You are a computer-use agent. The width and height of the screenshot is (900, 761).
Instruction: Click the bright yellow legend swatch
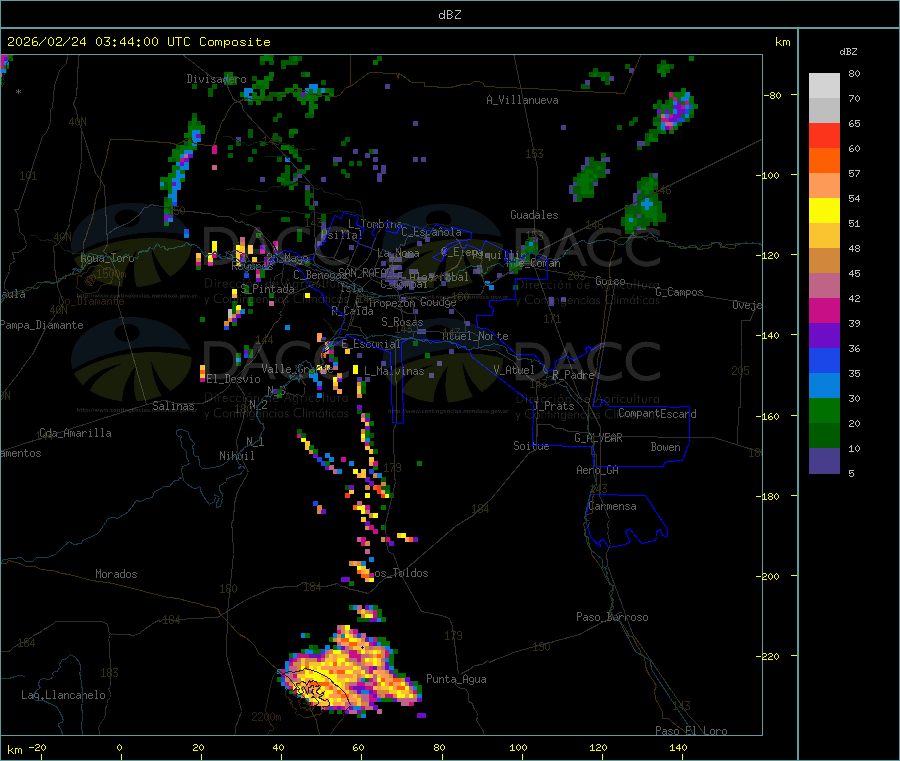(x=824, y=211)
